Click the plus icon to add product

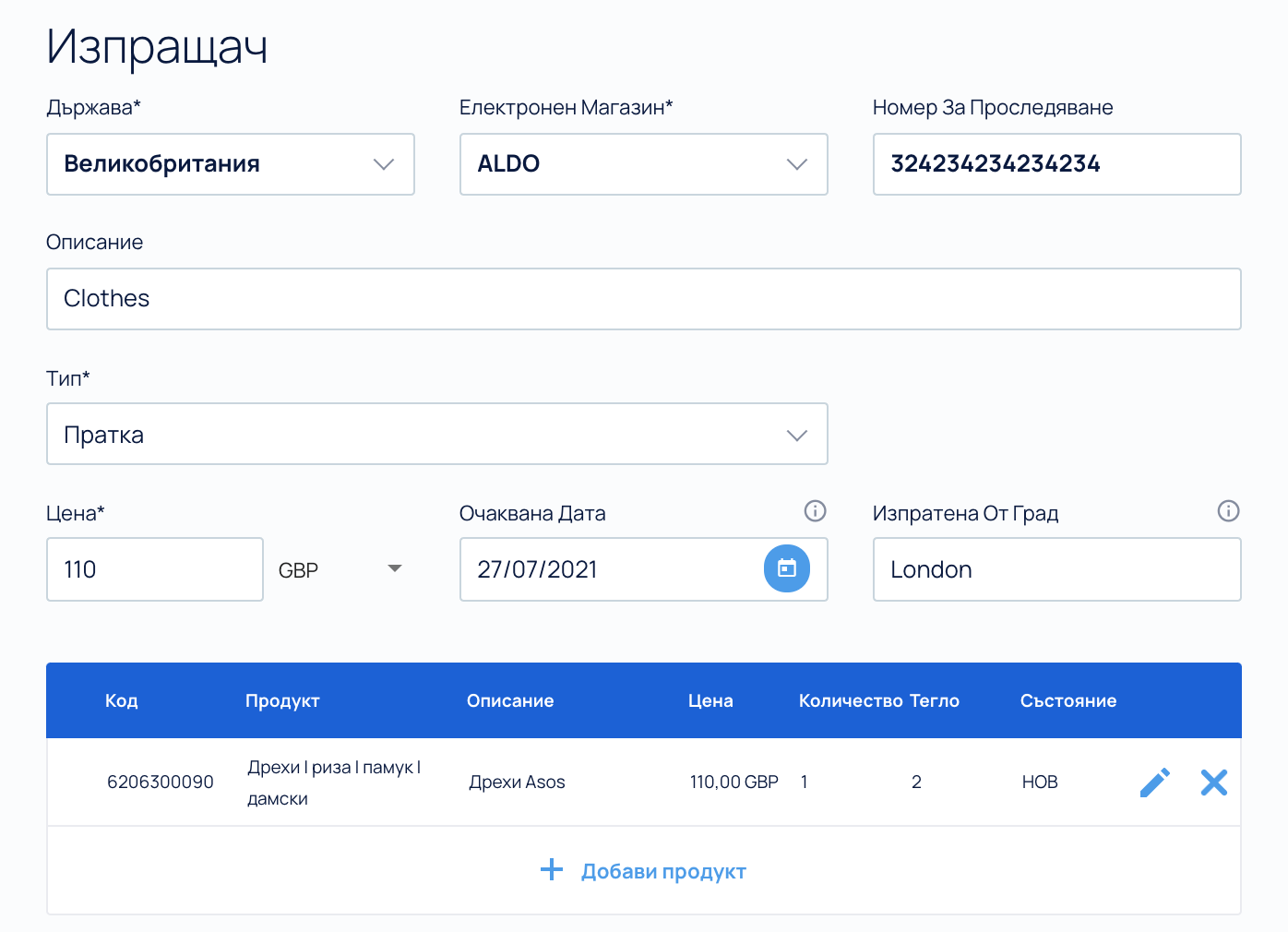pos(552,870)
